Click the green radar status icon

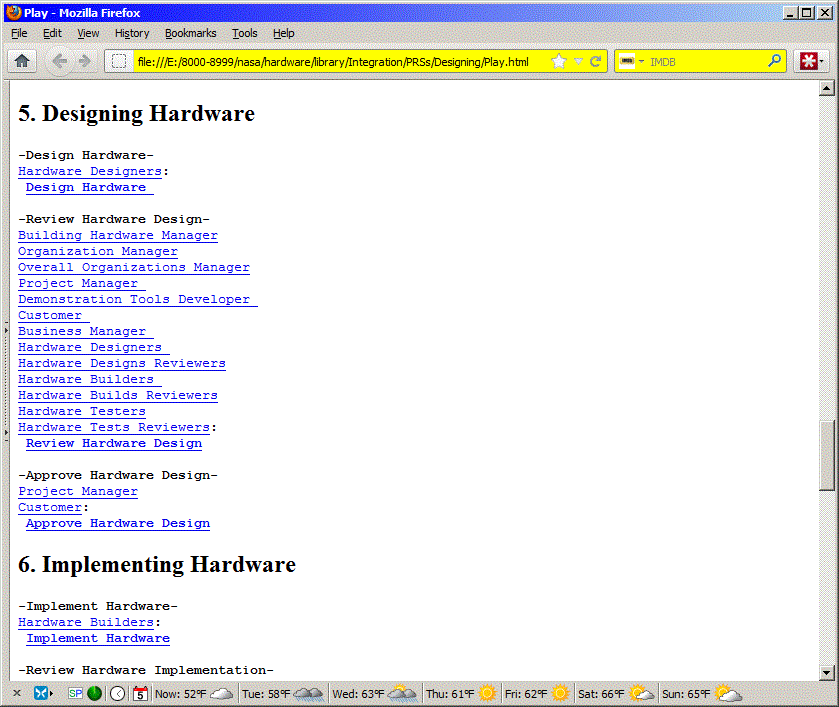click(x=94, y=694)
